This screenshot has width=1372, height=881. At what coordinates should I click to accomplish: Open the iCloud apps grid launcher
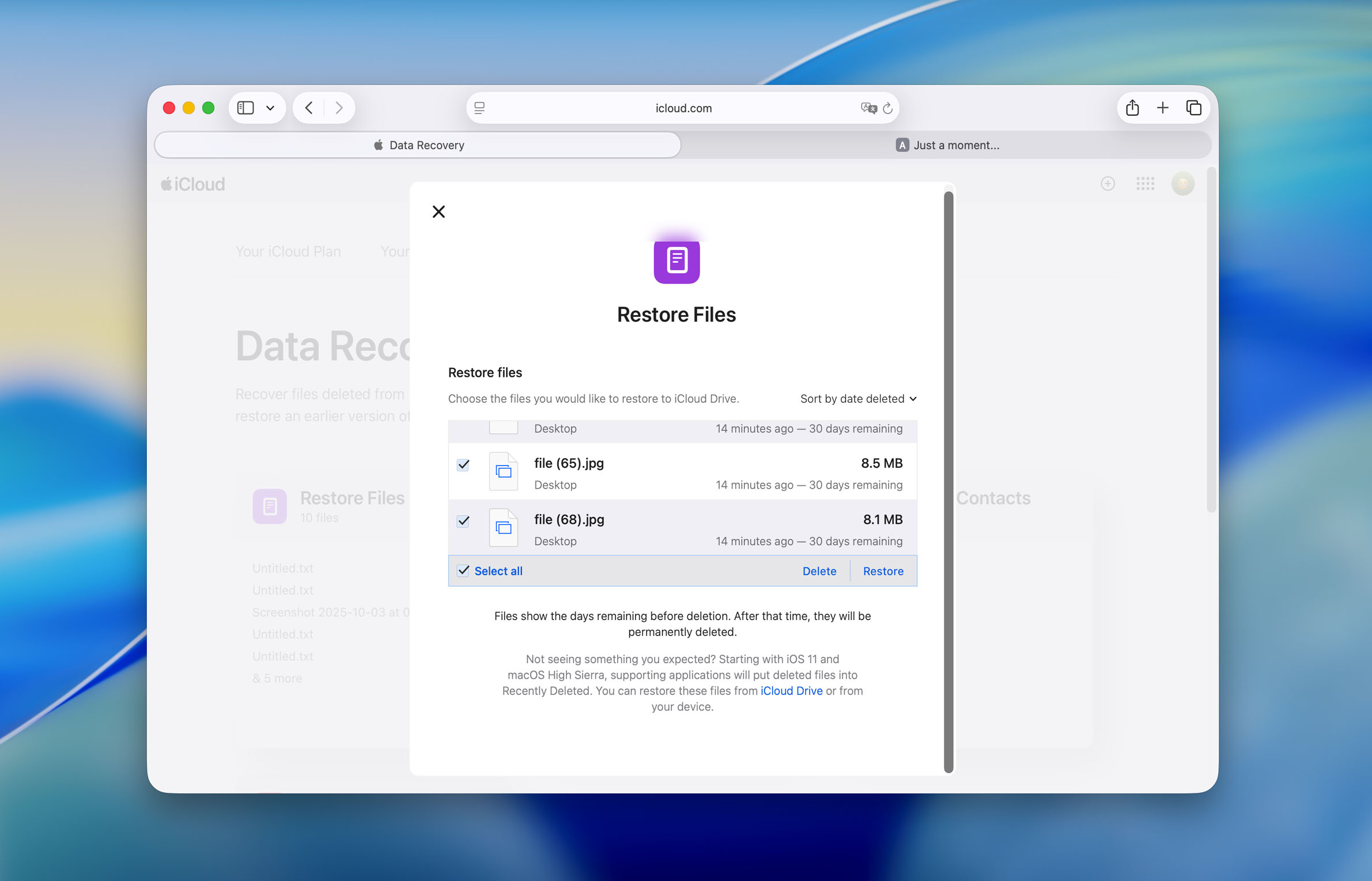tap(1145, 183)
